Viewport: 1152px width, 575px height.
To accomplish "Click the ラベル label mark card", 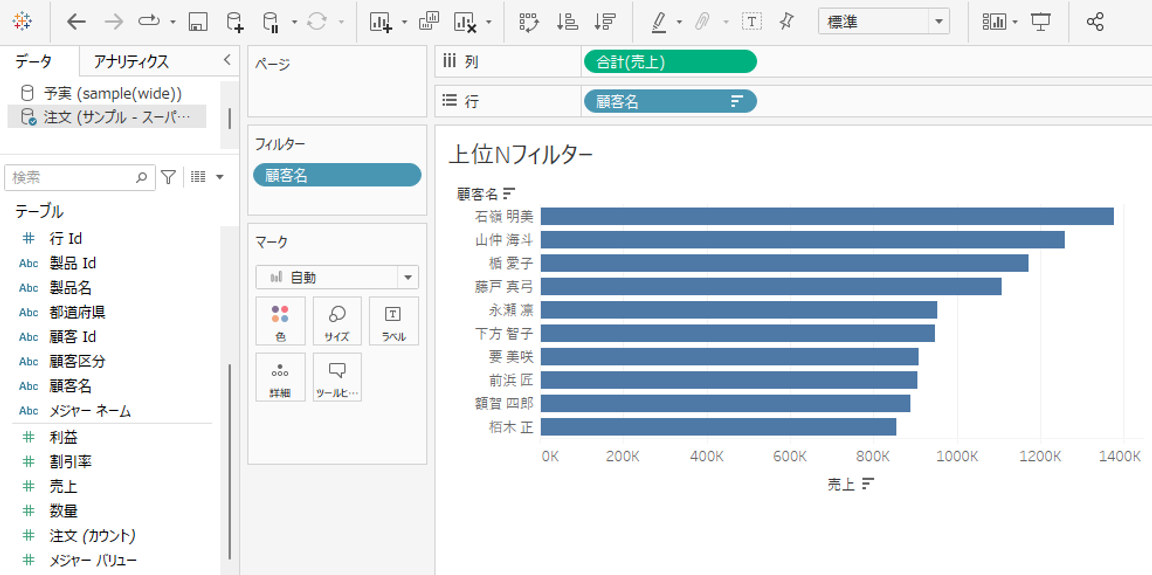I will [x=394, y=321].
